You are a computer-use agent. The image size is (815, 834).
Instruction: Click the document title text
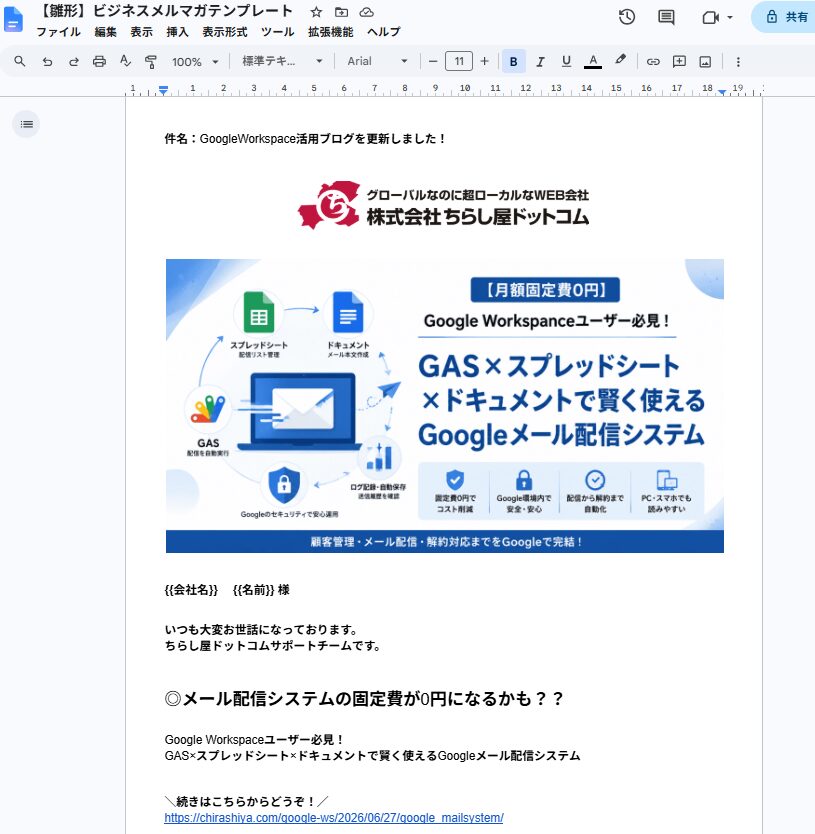165,11
